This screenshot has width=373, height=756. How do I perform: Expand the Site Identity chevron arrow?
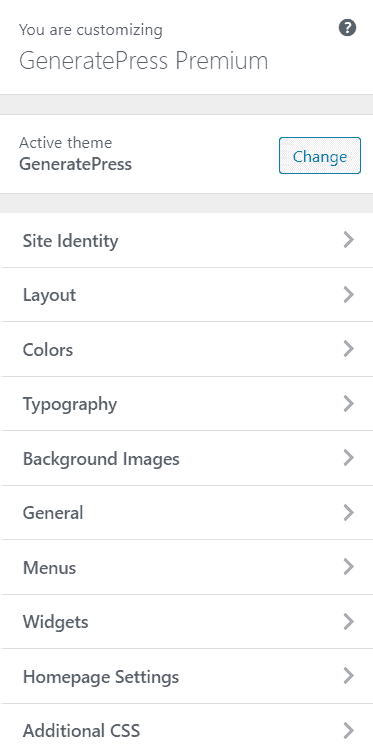pos(349,240)
